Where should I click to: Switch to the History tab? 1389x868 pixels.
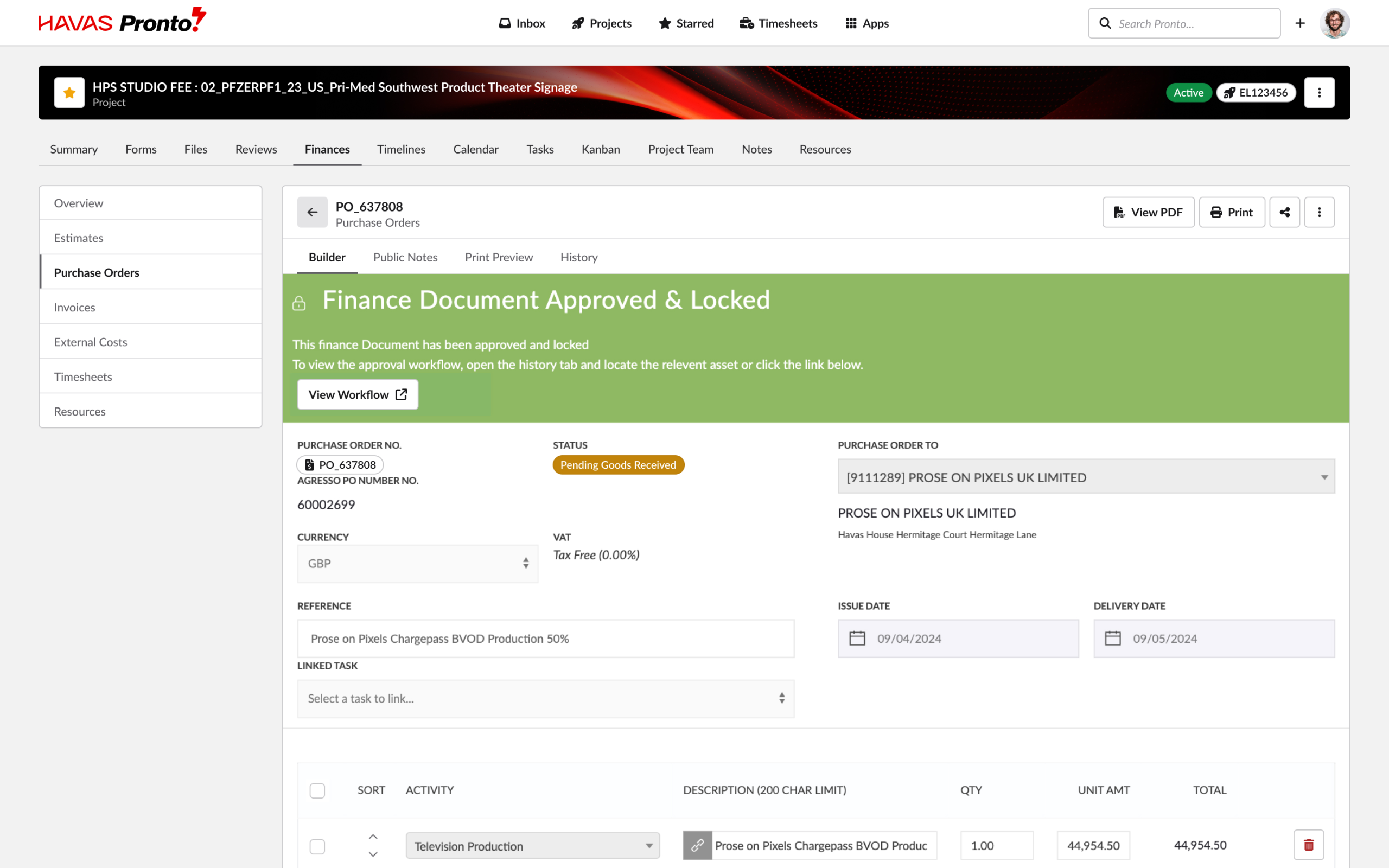tap(578, 257)
